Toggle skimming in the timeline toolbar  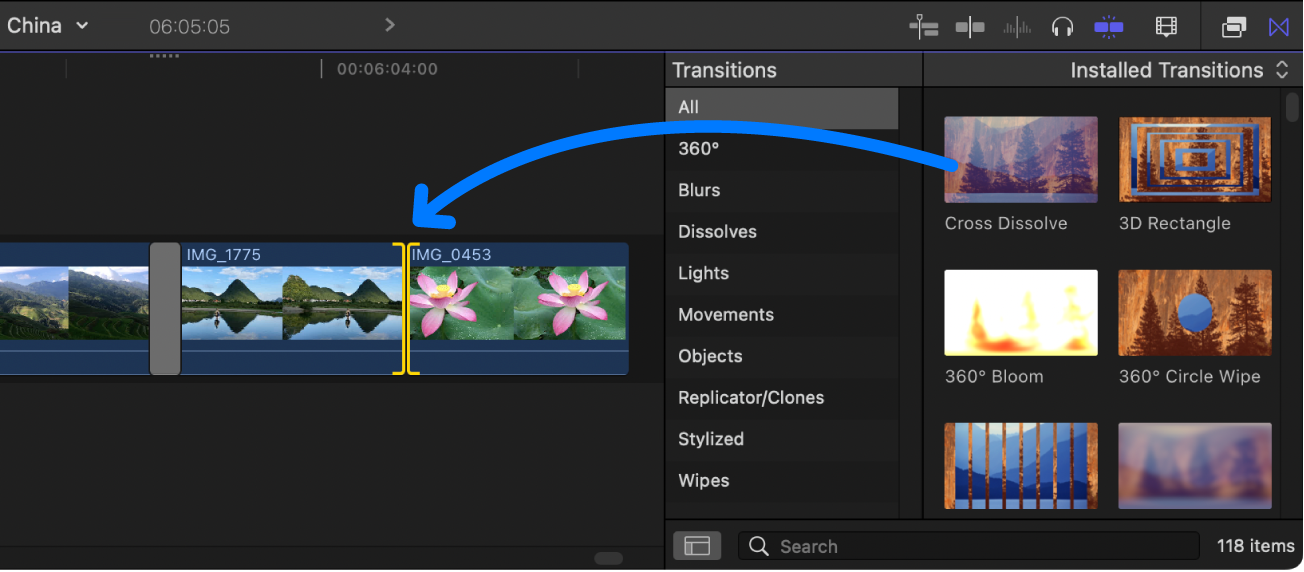pos(970,27)
